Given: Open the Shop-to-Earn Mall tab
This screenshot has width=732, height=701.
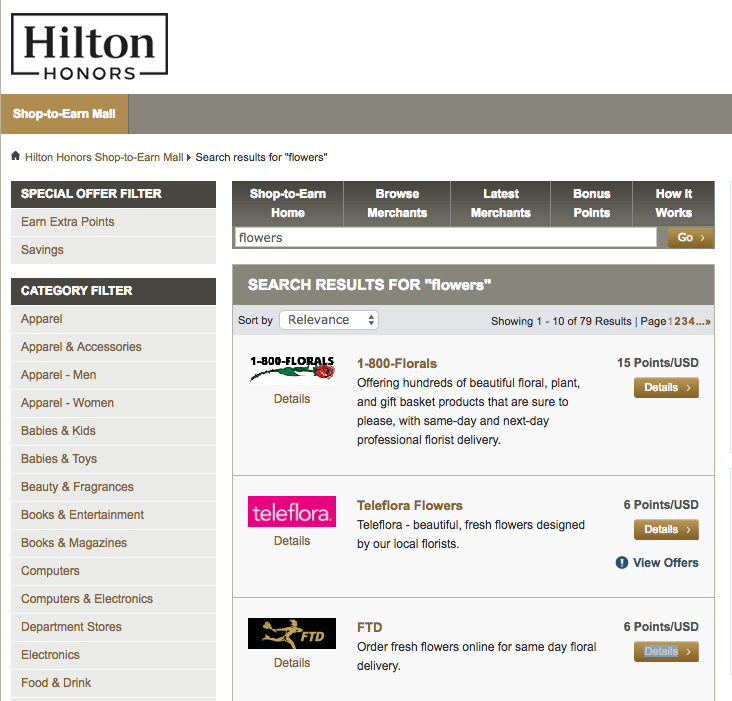Looking at the screenshot, I should coord(64,114).
